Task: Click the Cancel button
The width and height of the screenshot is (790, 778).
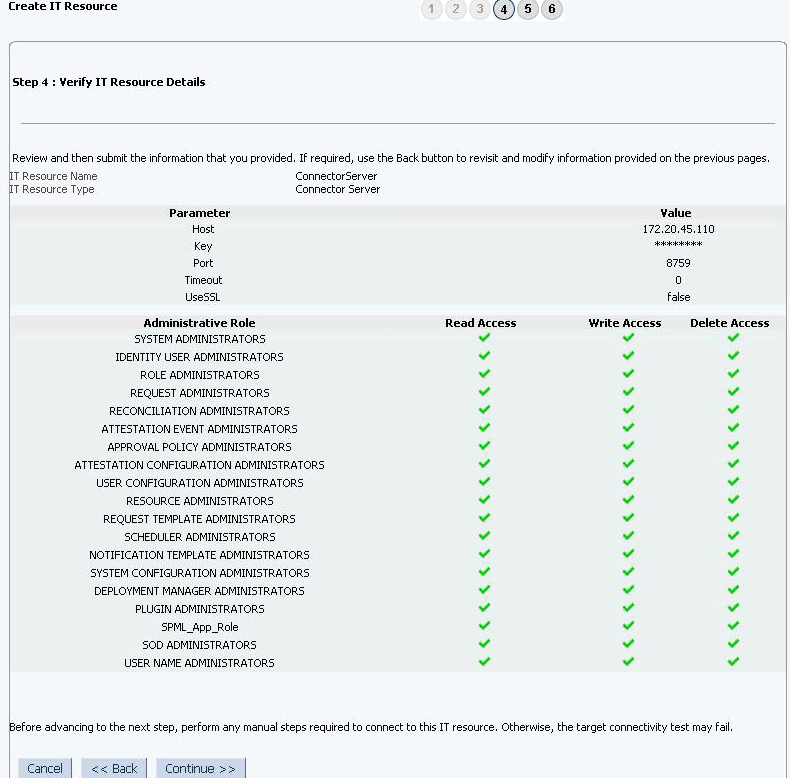Action: [x=45, y=768]
